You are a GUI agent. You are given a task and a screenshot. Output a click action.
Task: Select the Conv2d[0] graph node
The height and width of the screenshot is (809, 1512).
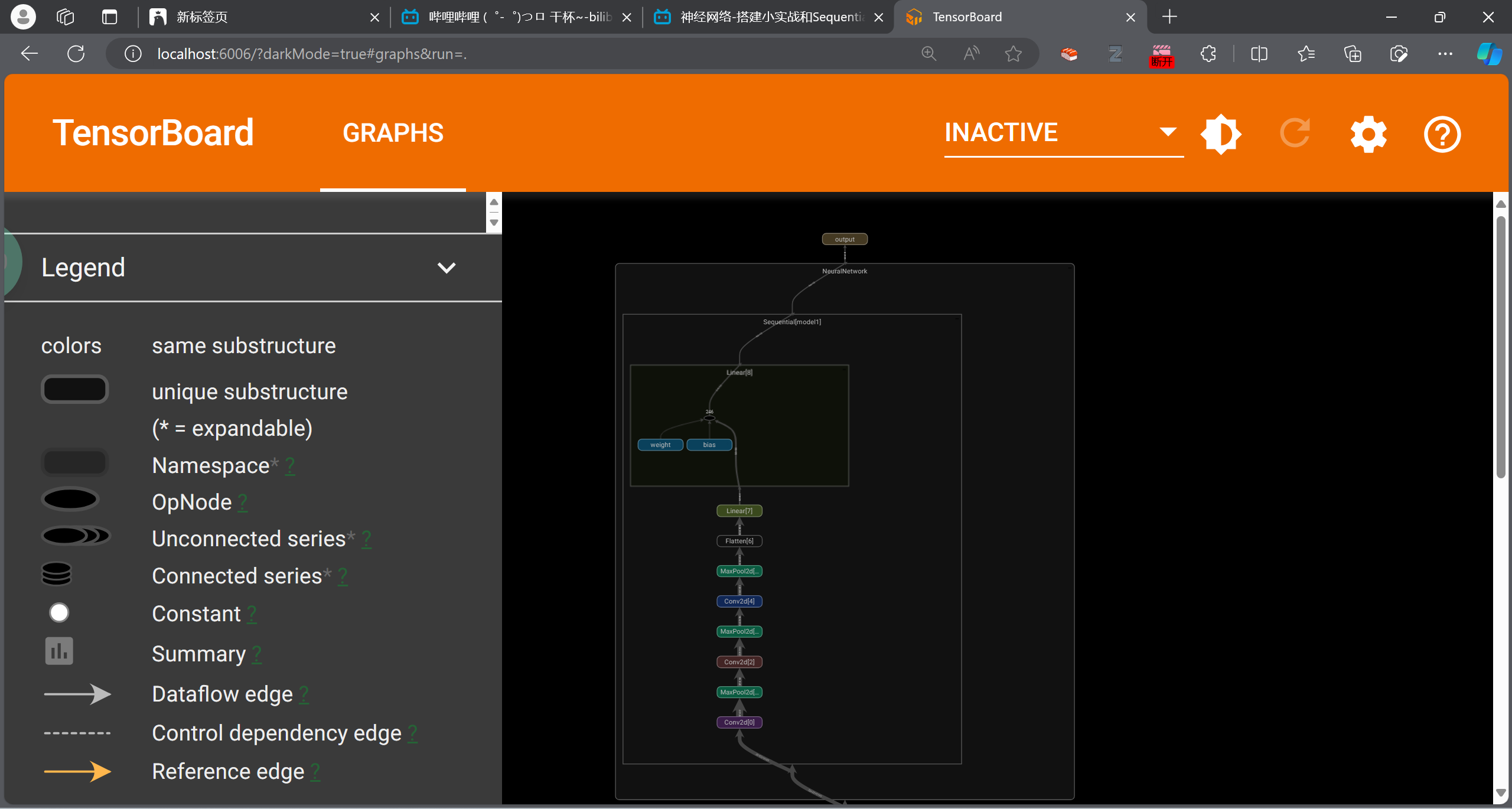click(x=739, y=722)
